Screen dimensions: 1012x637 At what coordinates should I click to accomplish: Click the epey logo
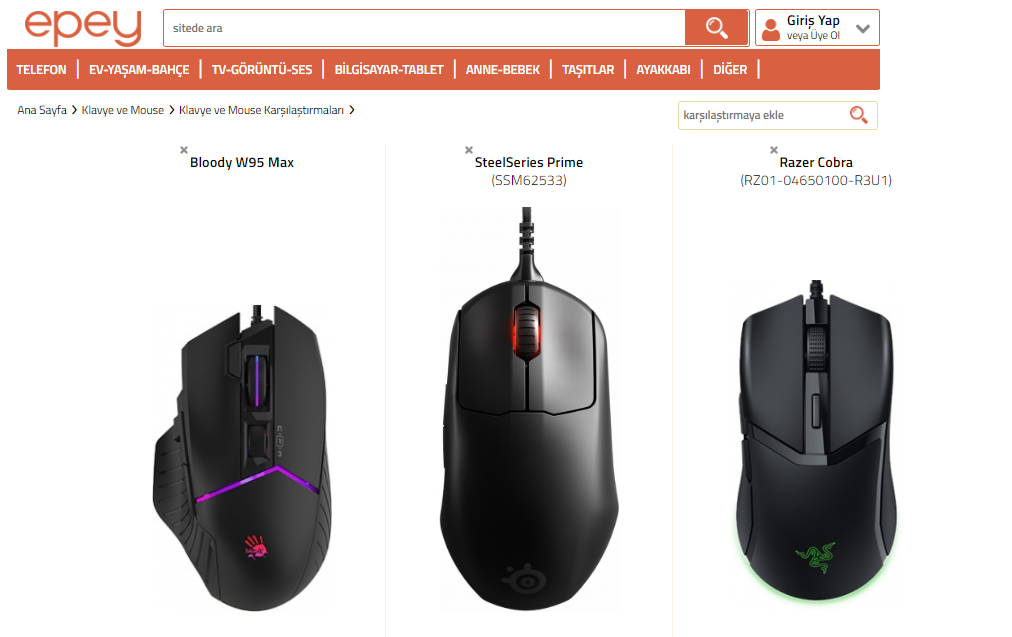[x=83, y=28]
